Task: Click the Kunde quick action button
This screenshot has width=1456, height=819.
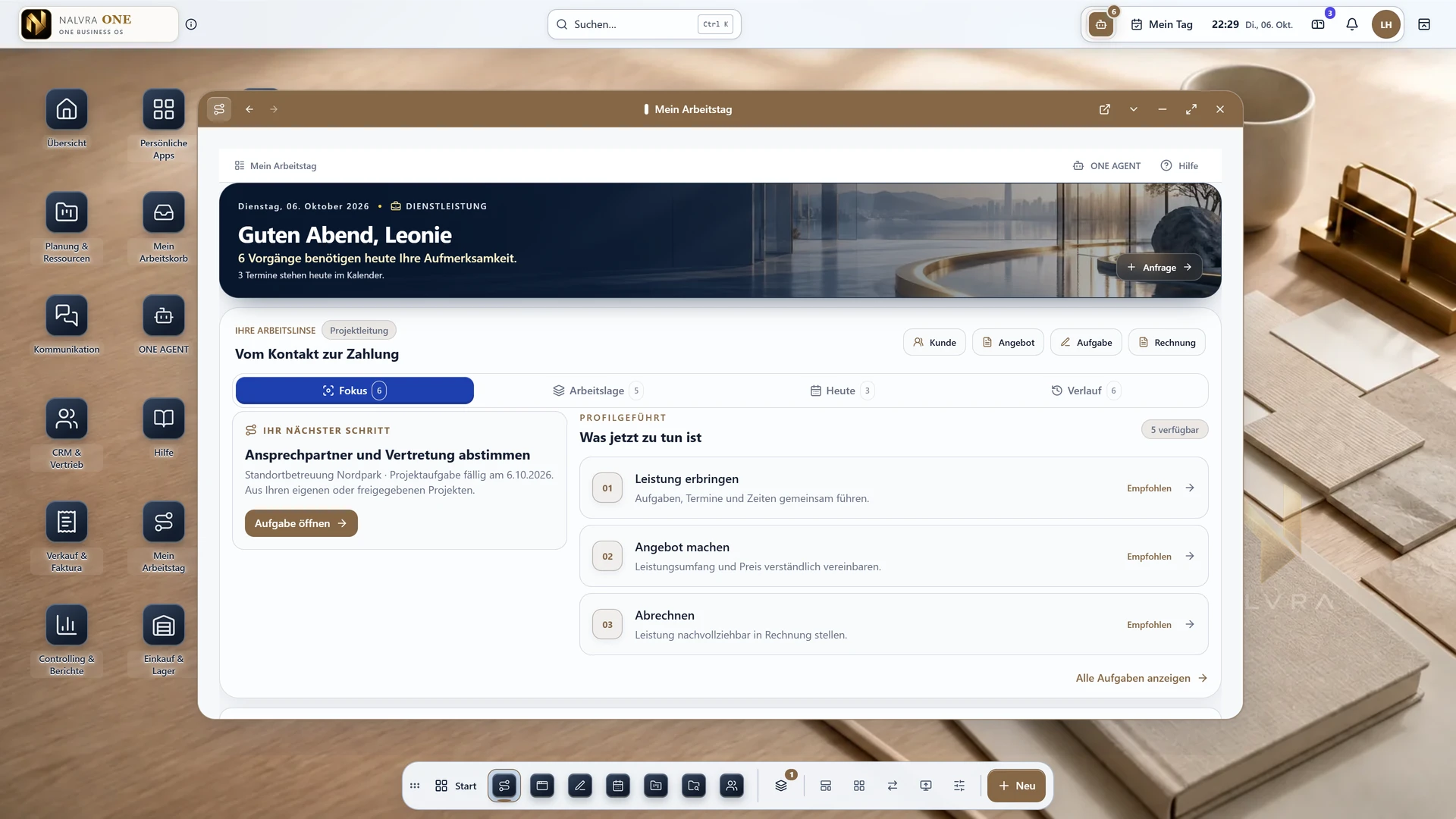Action: pos(934,342)
